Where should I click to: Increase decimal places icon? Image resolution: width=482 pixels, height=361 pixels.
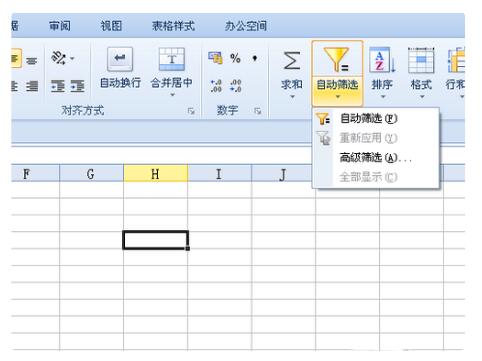click(216, 86)
